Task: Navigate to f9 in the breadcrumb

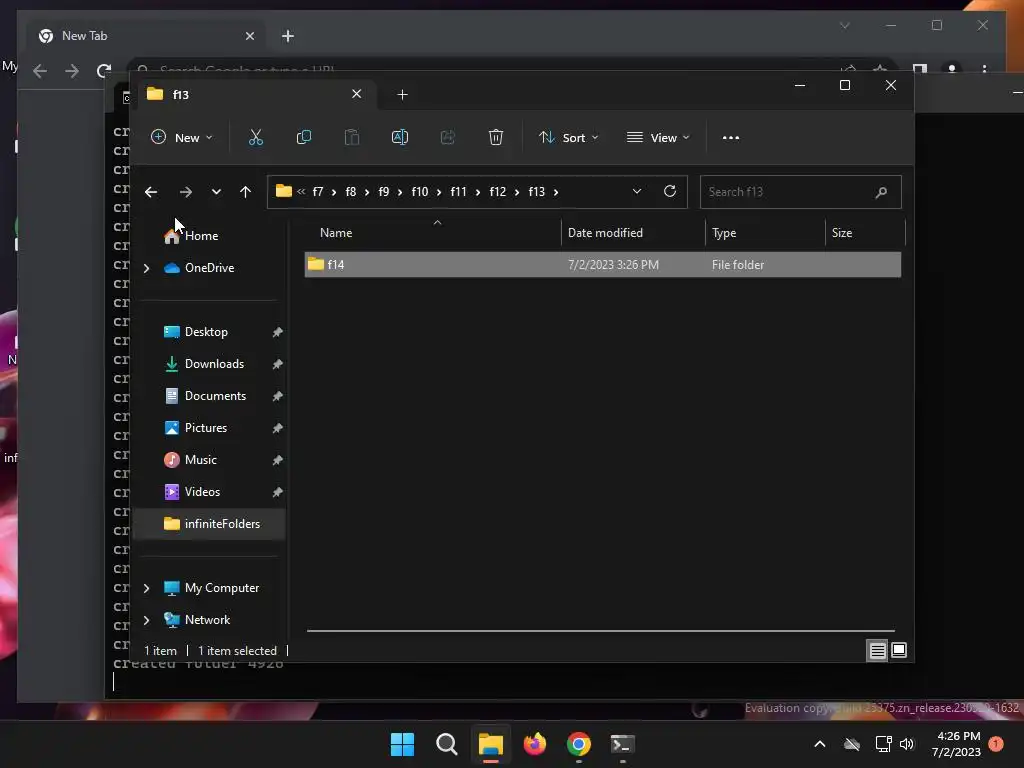Action: [383, 192]
